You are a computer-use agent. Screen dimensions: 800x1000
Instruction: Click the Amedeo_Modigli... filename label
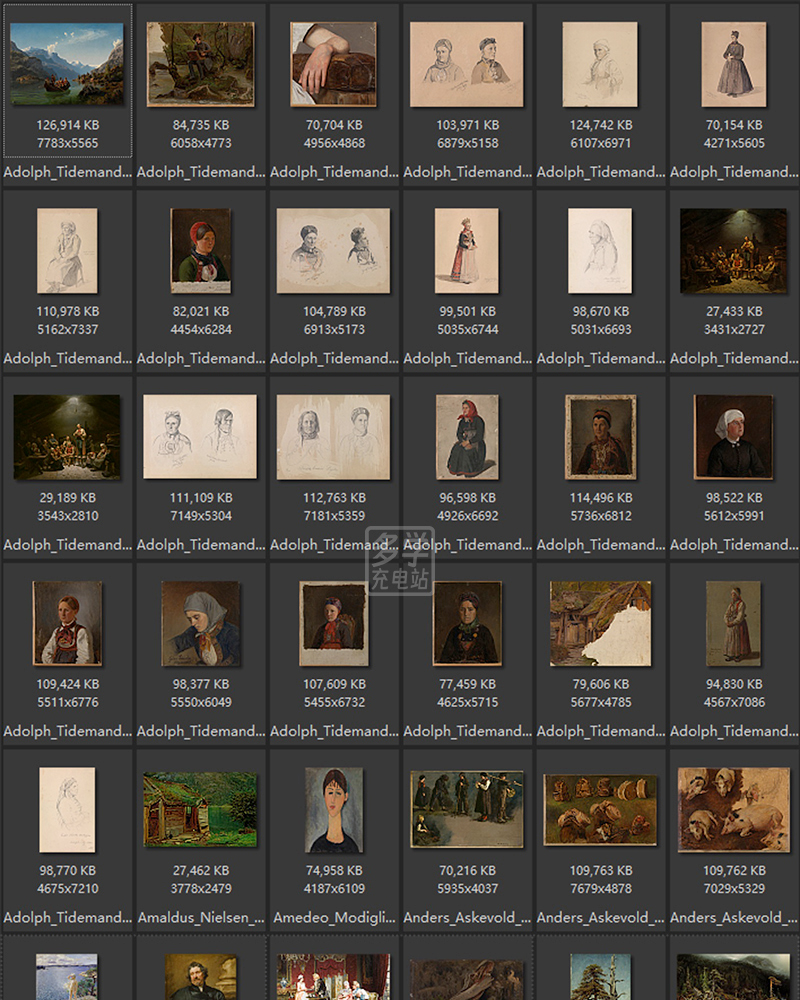333,917
